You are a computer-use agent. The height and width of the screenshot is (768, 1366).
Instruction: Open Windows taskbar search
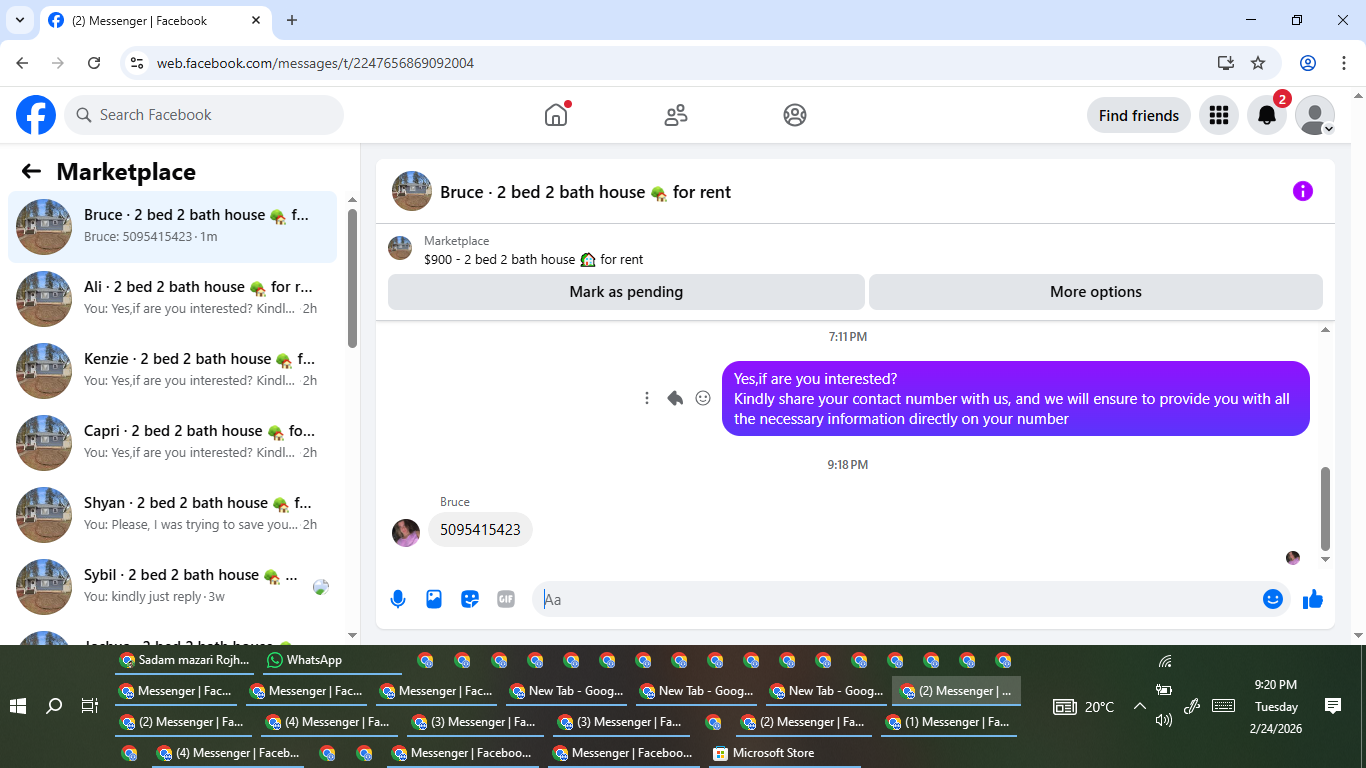(x=54, y=706)
